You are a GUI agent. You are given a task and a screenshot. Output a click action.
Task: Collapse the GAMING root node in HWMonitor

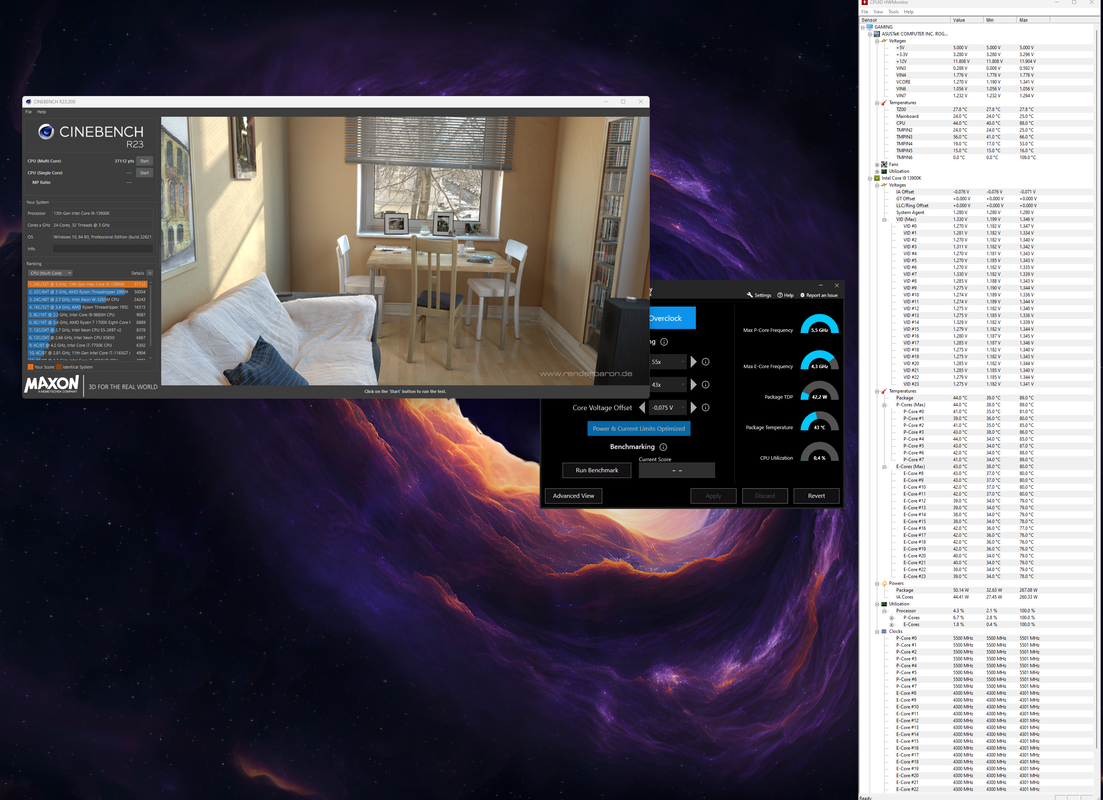tap(863, 27)
